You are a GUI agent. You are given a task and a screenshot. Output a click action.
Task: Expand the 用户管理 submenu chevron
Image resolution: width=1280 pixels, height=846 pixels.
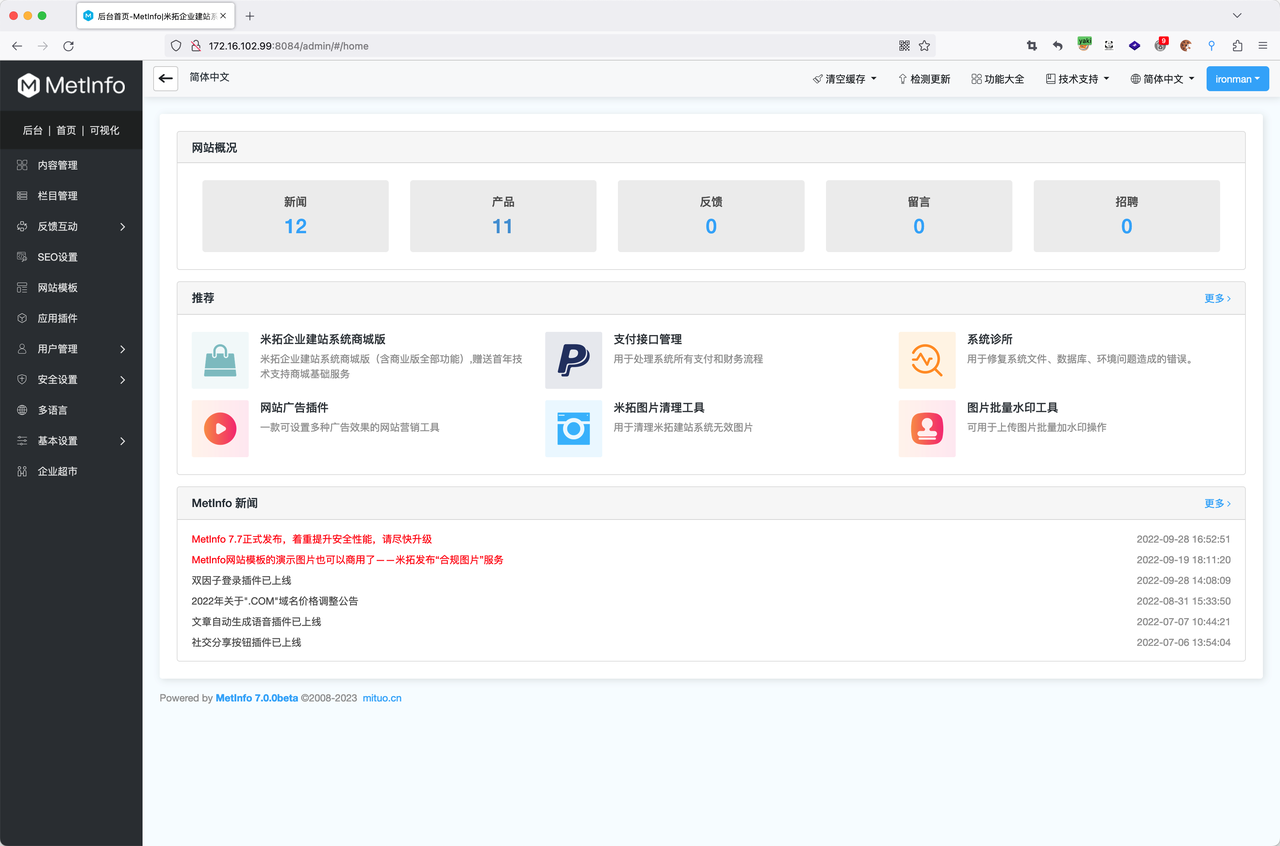[123, 349]
